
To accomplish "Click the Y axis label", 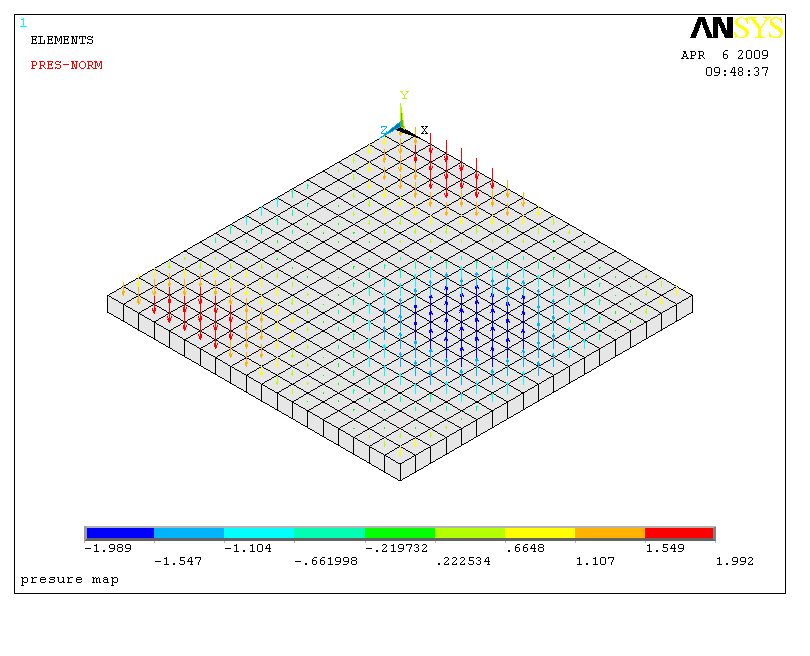I will click(404, 95).
